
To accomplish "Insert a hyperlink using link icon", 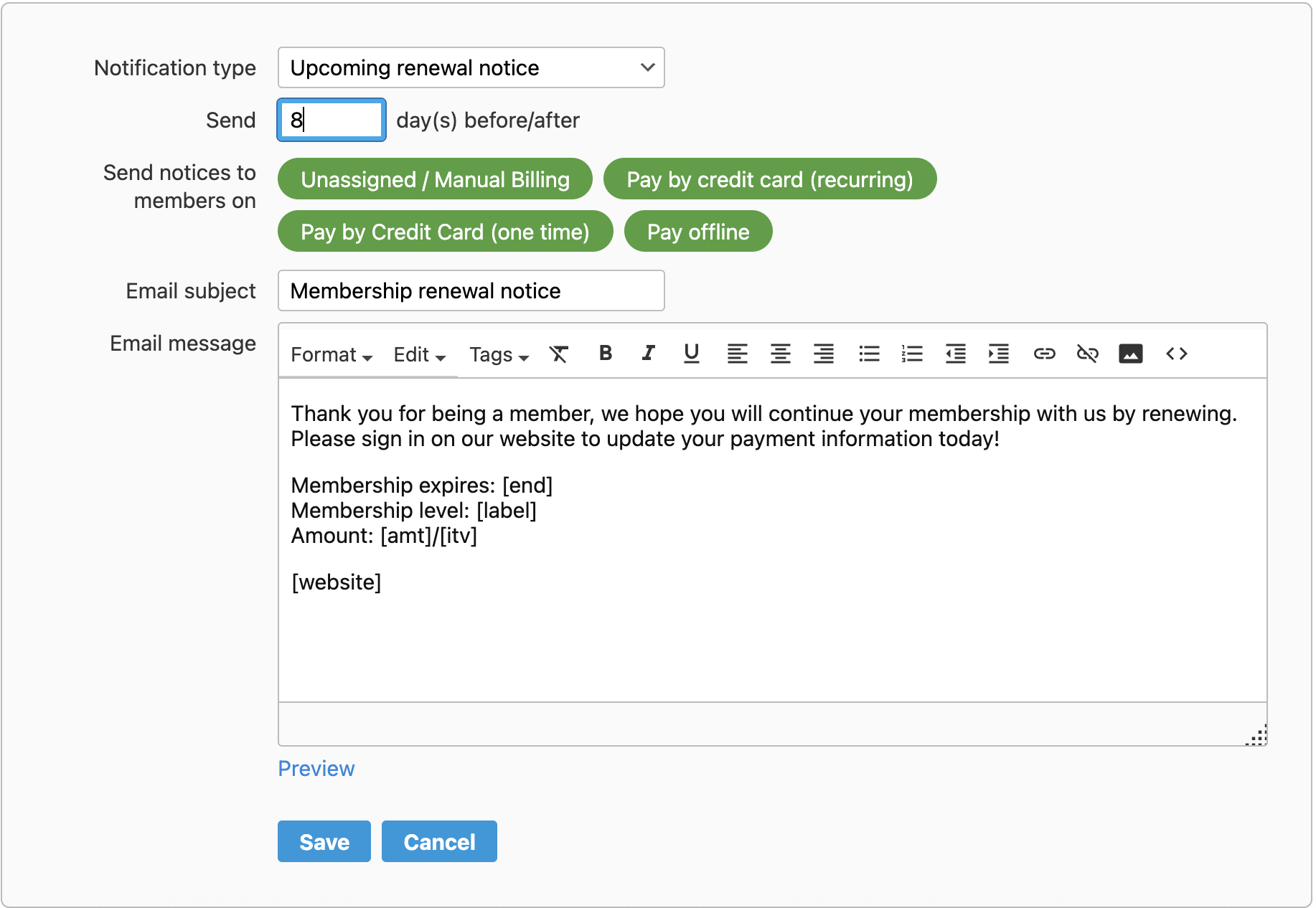I will [1044, 354].
